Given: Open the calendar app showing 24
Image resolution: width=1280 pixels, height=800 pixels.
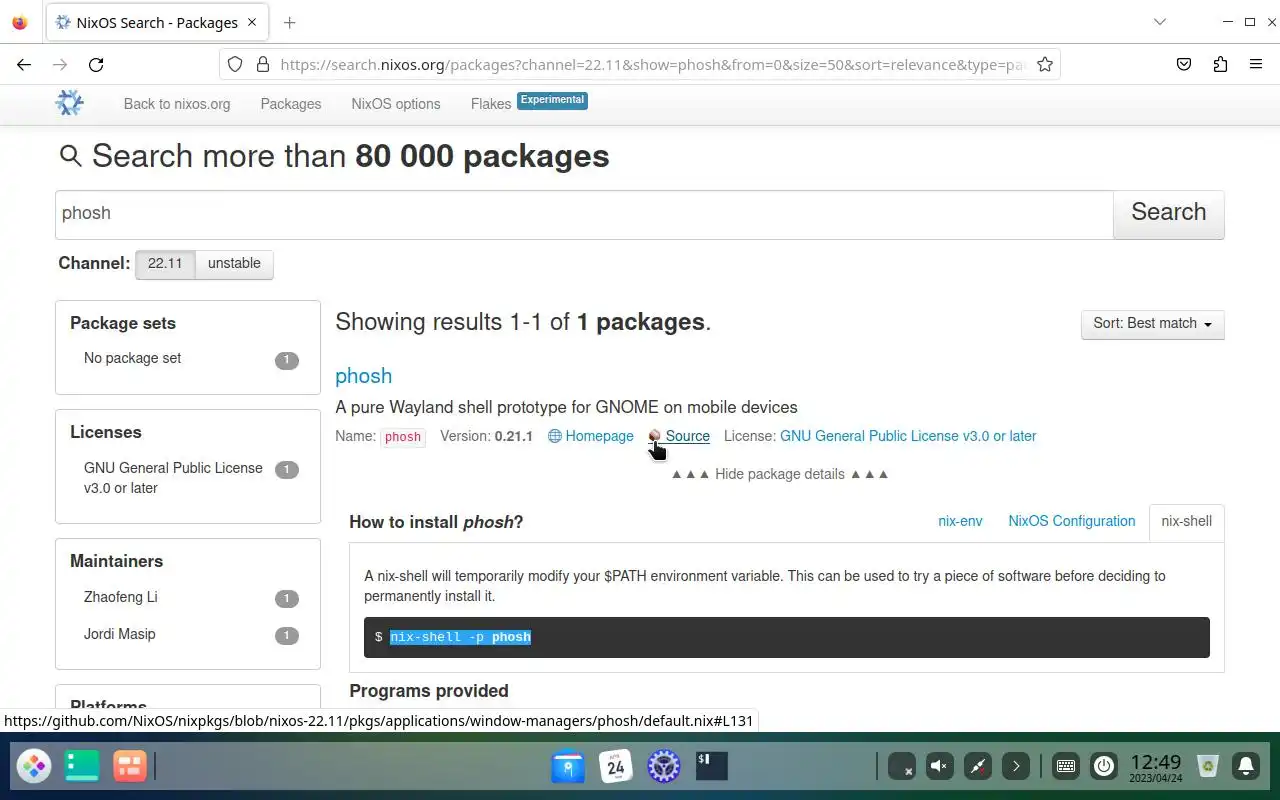Looking at the screenshot, I should pos(616,767).
